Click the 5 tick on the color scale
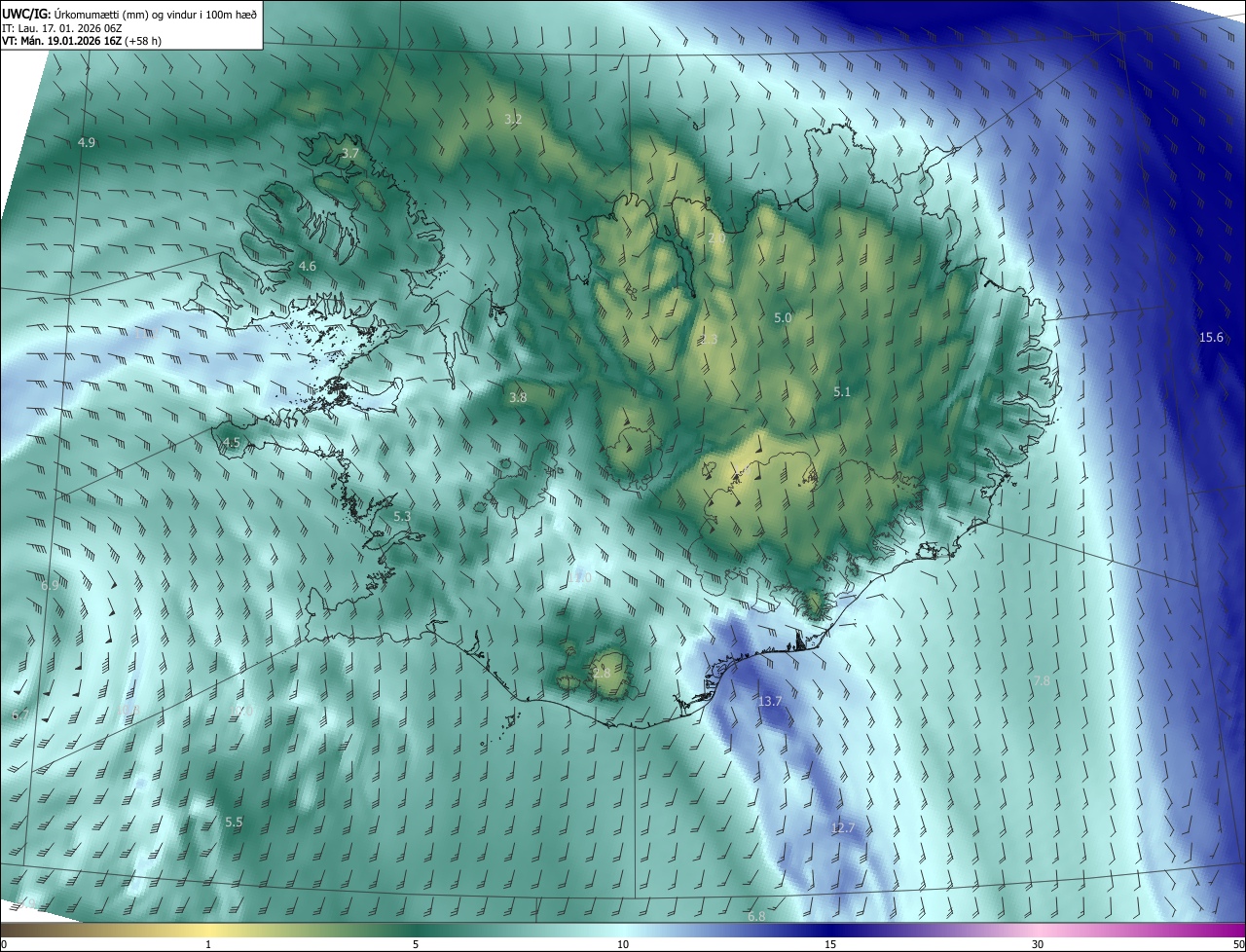This screenshot has width=1246, height=952. coord(416,944)
